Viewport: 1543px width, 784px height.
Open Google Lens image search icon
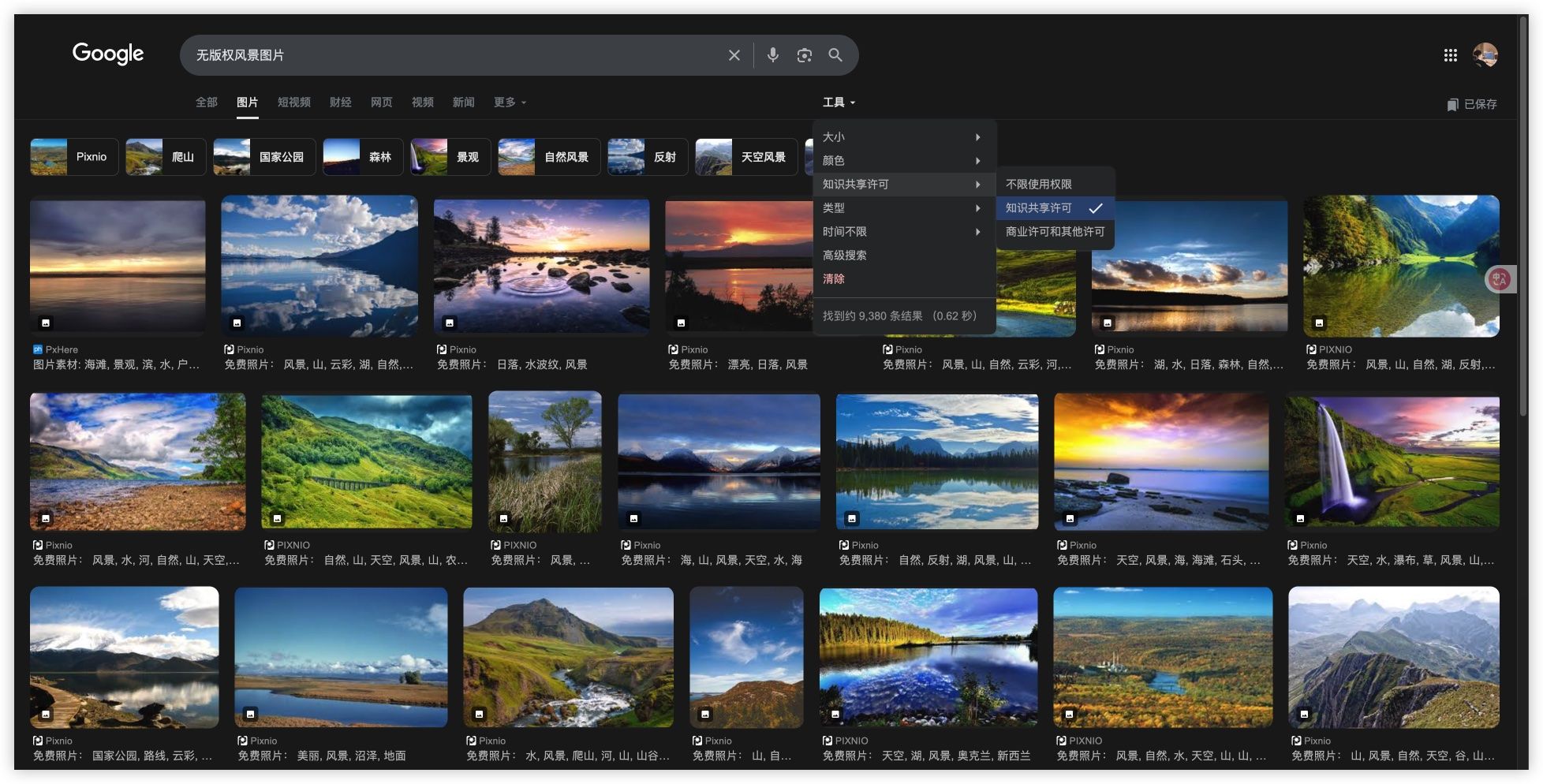pos(804,55)
